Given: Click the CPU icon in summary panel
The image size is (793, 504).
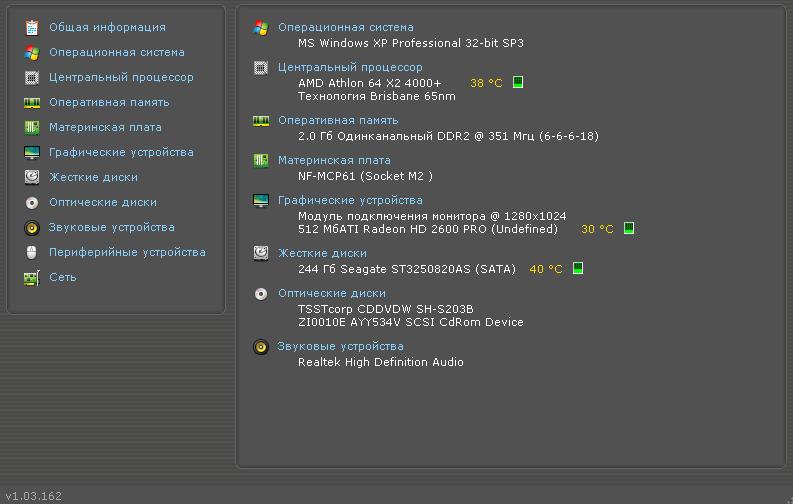Looking at the screenshot, I should coord(261,68).
